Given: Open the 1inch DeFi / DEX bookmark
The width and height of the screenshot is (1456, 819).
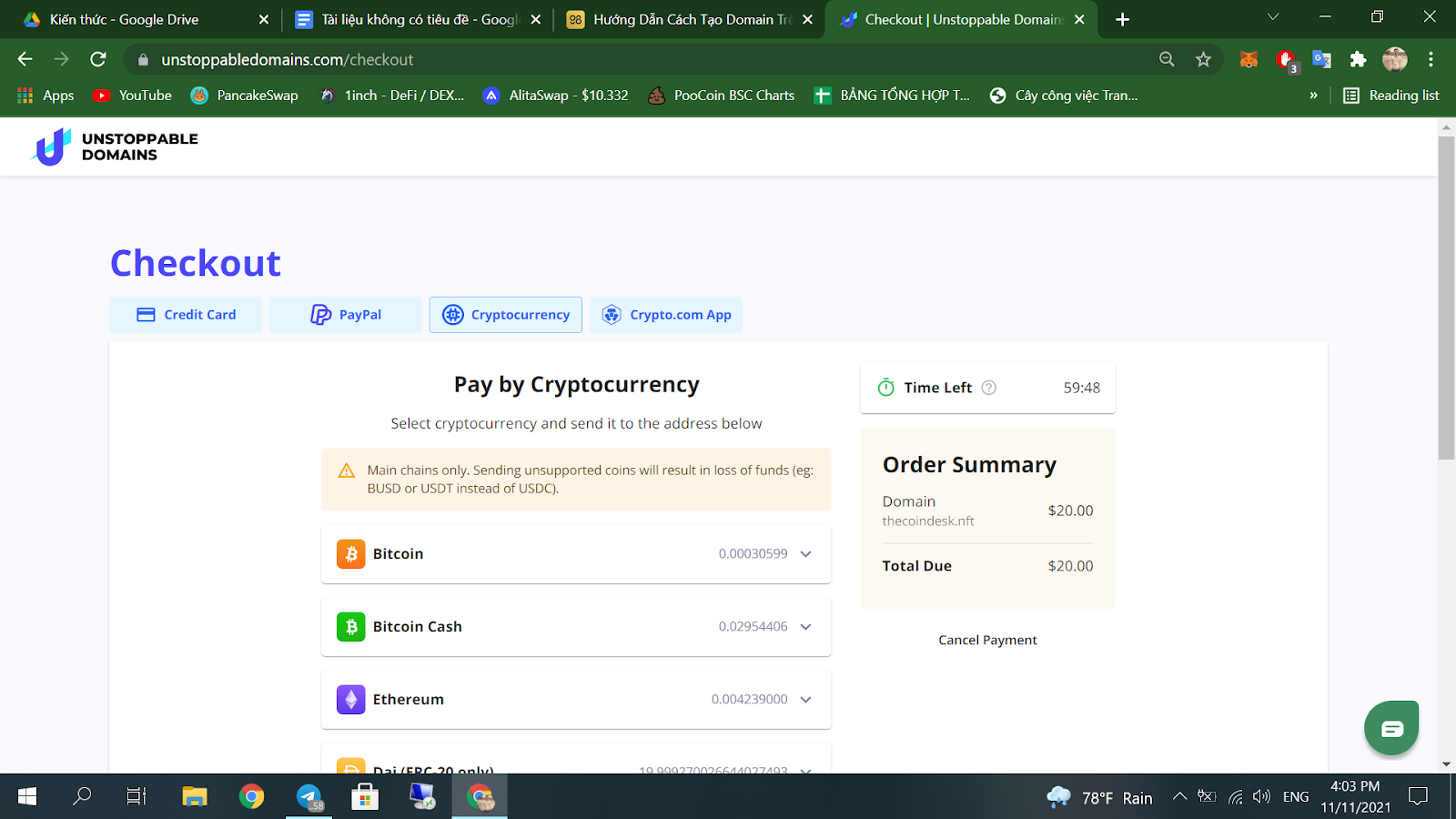Looking at the screenshot, I should tap(392, 96).
